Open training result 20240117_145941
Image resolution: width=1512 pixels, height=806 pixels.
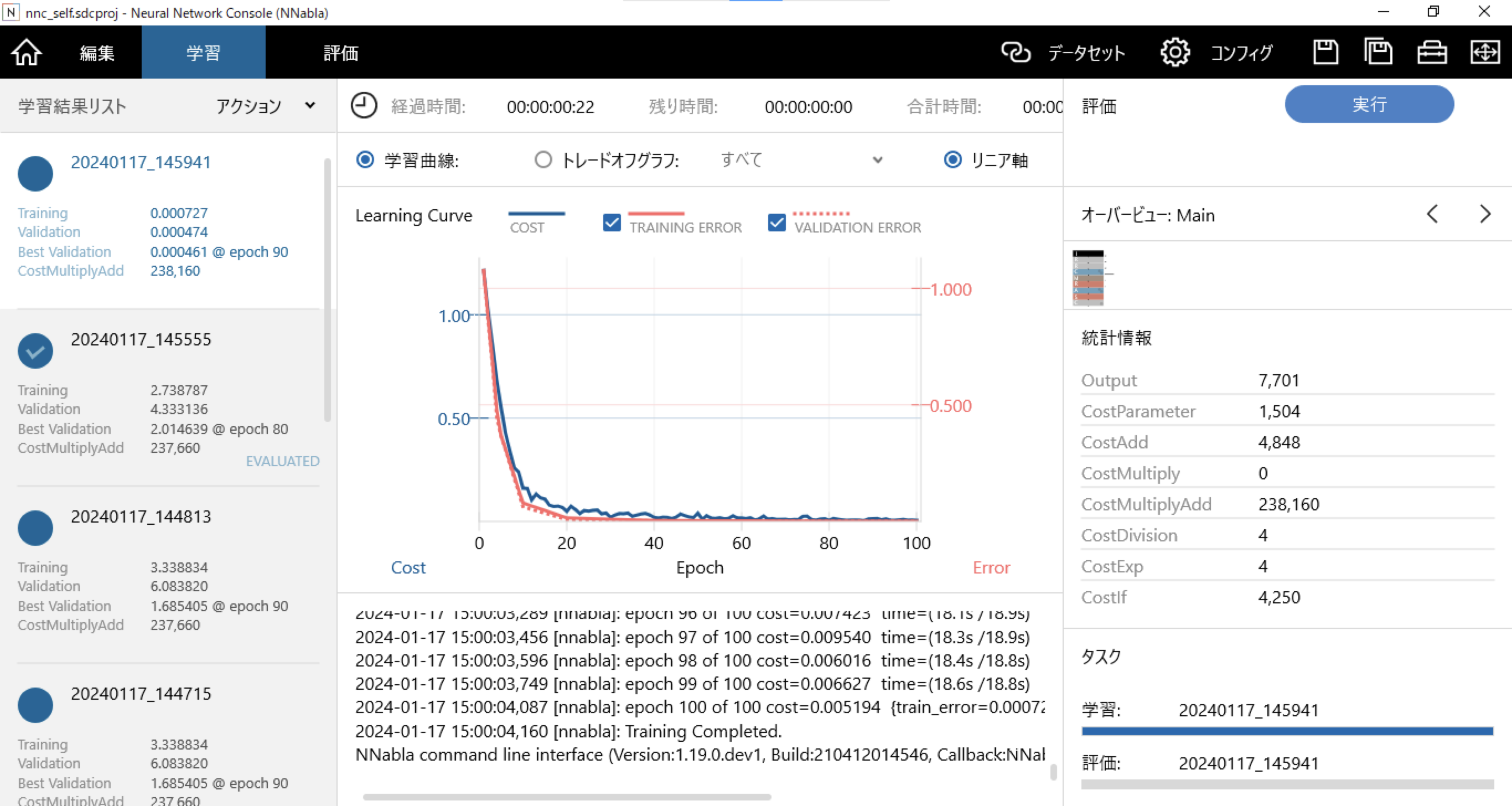(x=141, y=163)
